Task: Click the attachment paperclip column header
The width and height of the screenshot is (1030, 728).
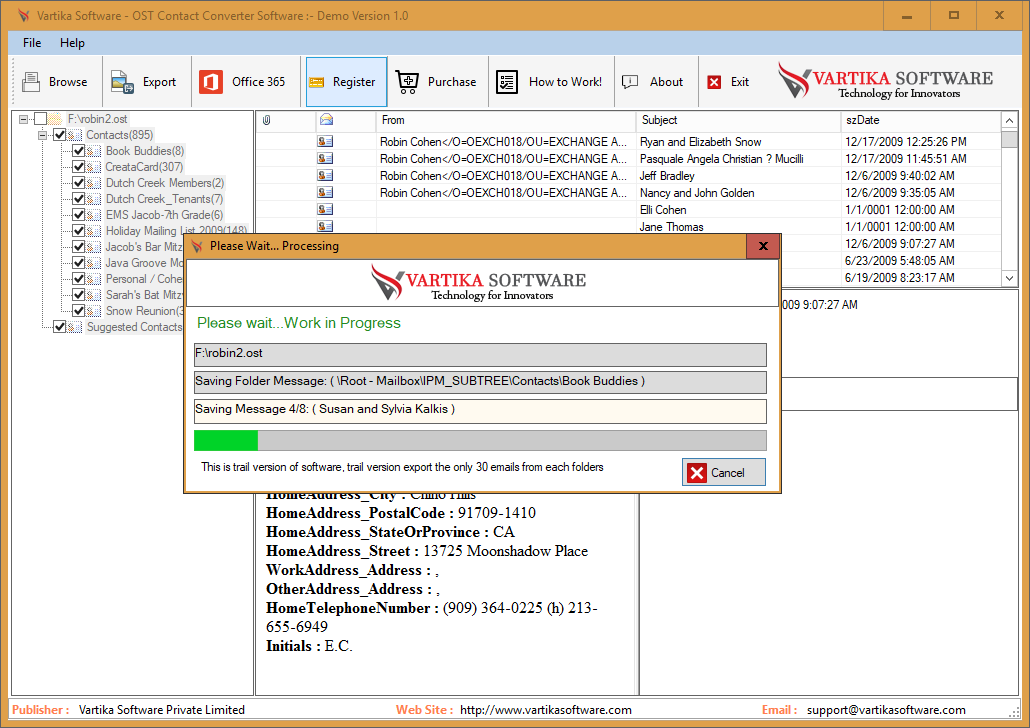Action: click(267, 120)
